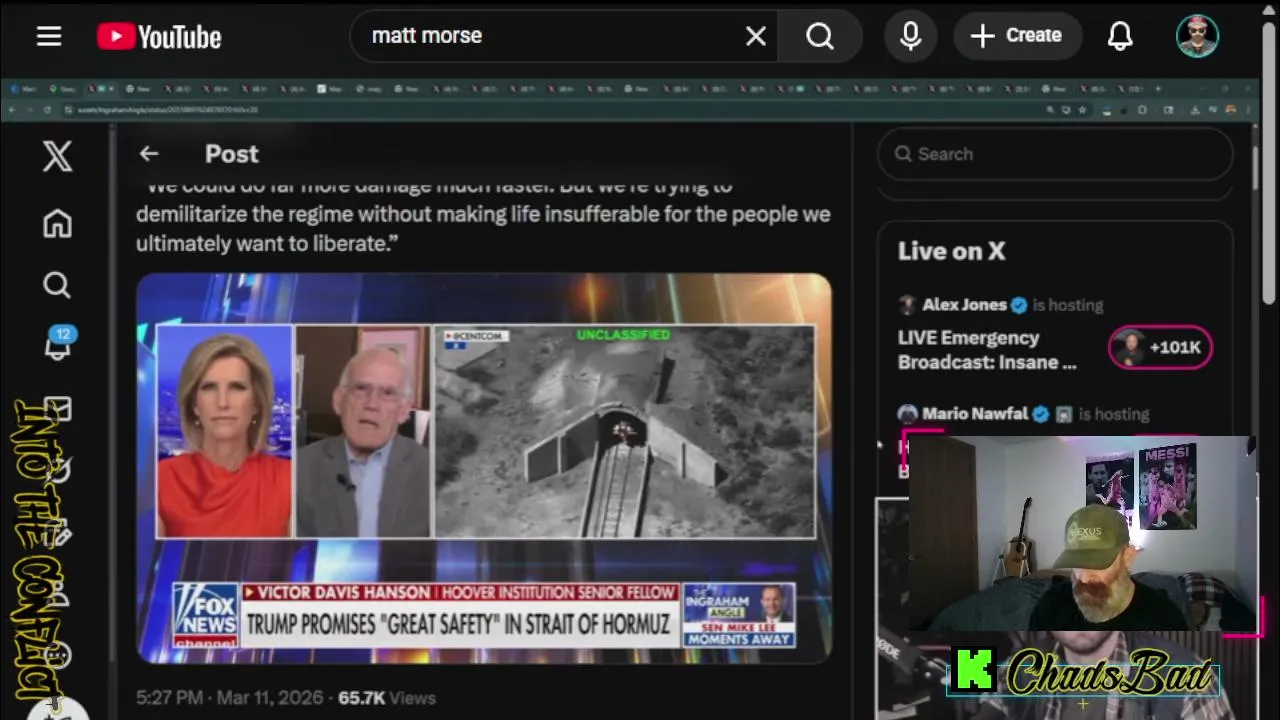Click the magnifier search button
The height and width of the screenshot is (720, 1280).
pyautogui.click(x=820, y=36)
